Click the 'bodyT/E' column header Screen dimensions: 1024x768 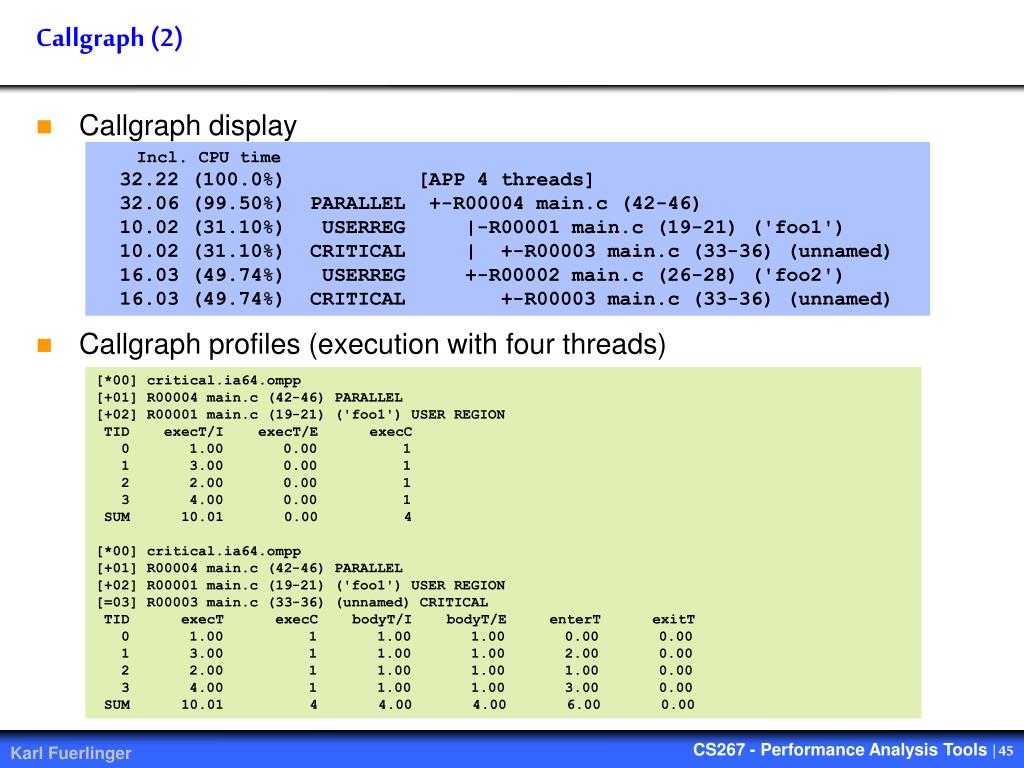[x=476, y=619]
